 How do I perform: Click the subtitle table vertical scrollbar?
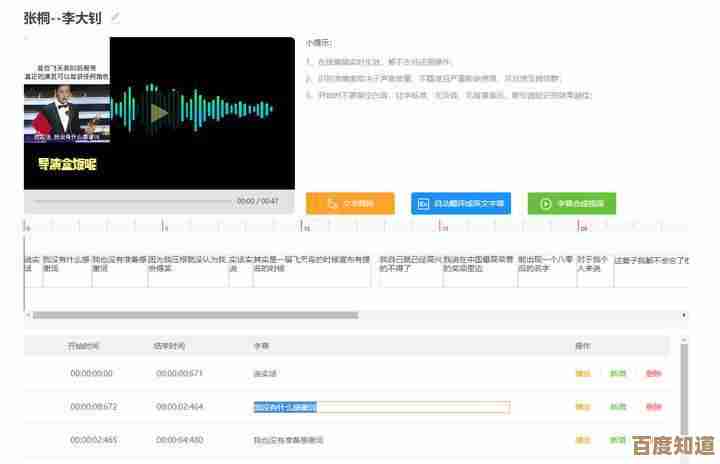point(684,389)
